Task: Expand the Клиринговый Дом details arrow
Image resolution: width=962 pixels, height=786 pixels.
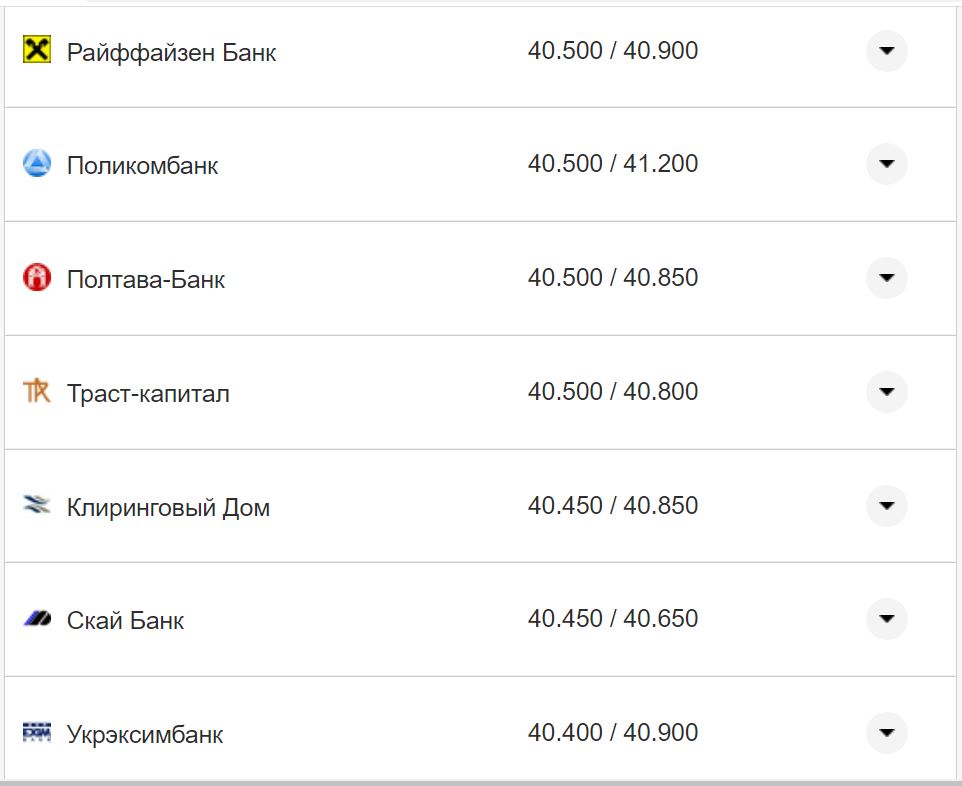Action: 886,505
